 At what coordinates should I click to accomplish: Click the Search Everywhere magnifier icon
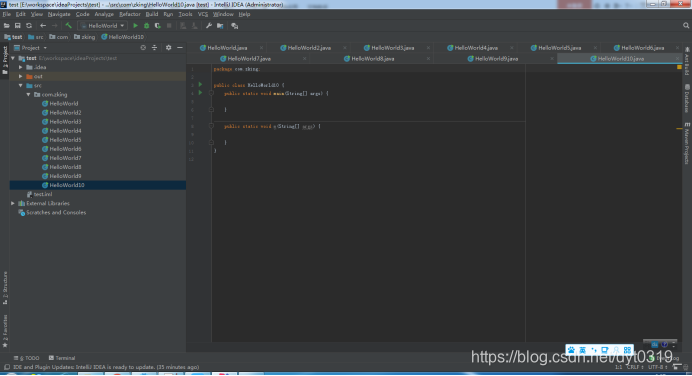coord(686,26)
